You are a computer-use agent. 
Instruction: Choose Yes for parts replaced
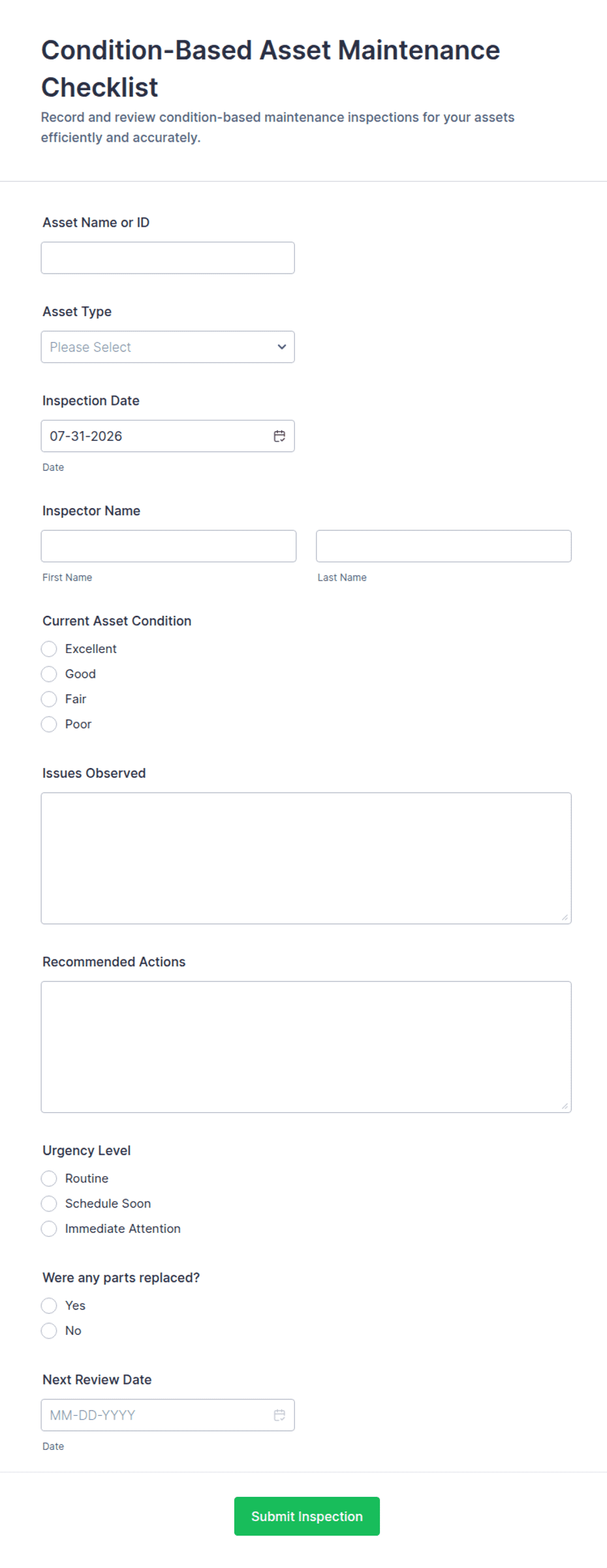(x=49, y=1305)
